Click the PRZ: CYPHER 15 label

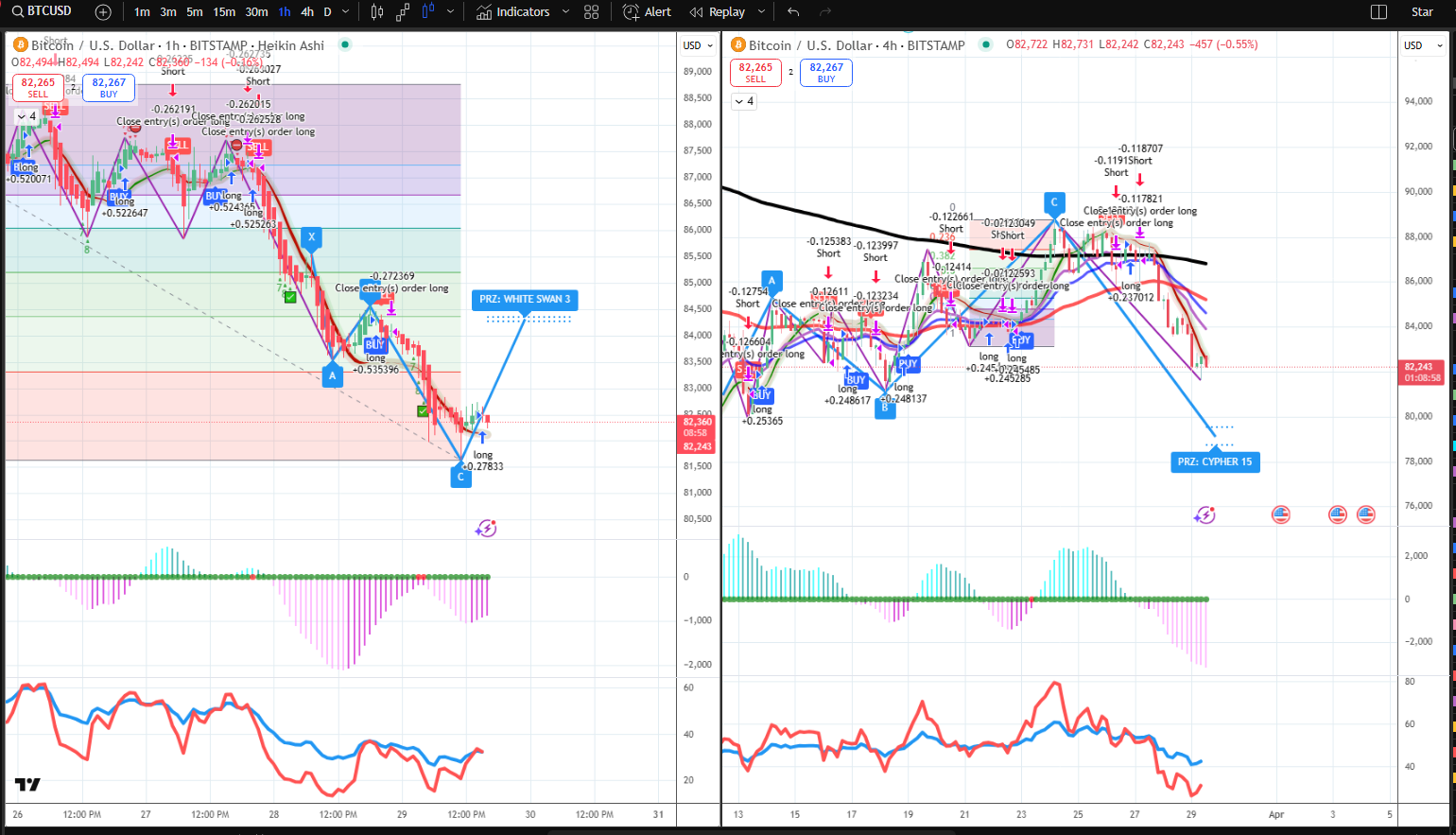1215,462
